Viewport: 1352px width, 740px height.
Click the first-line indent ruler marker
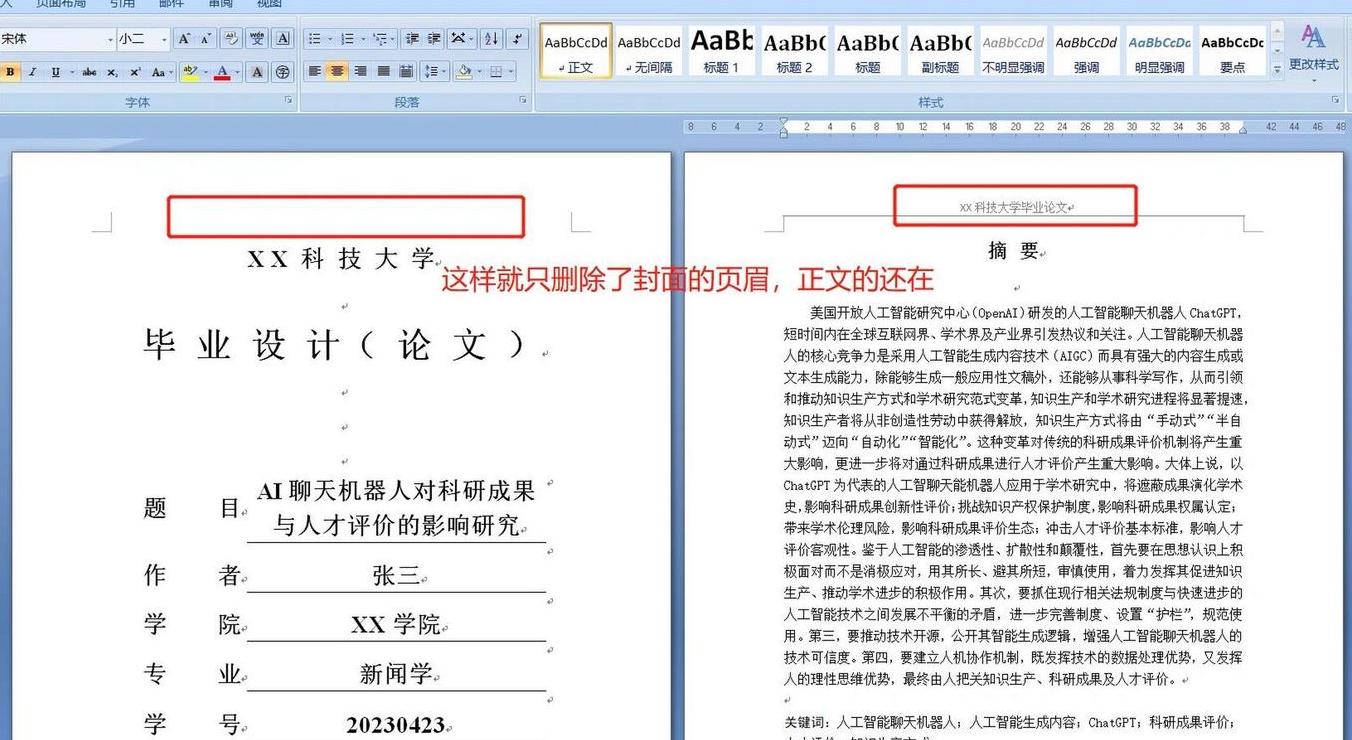coord(784,122)
